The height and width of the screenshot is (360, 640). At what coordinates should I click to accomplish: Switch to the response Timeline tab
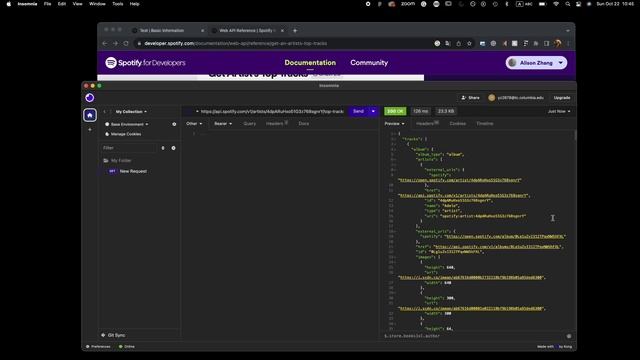[484, 123]
